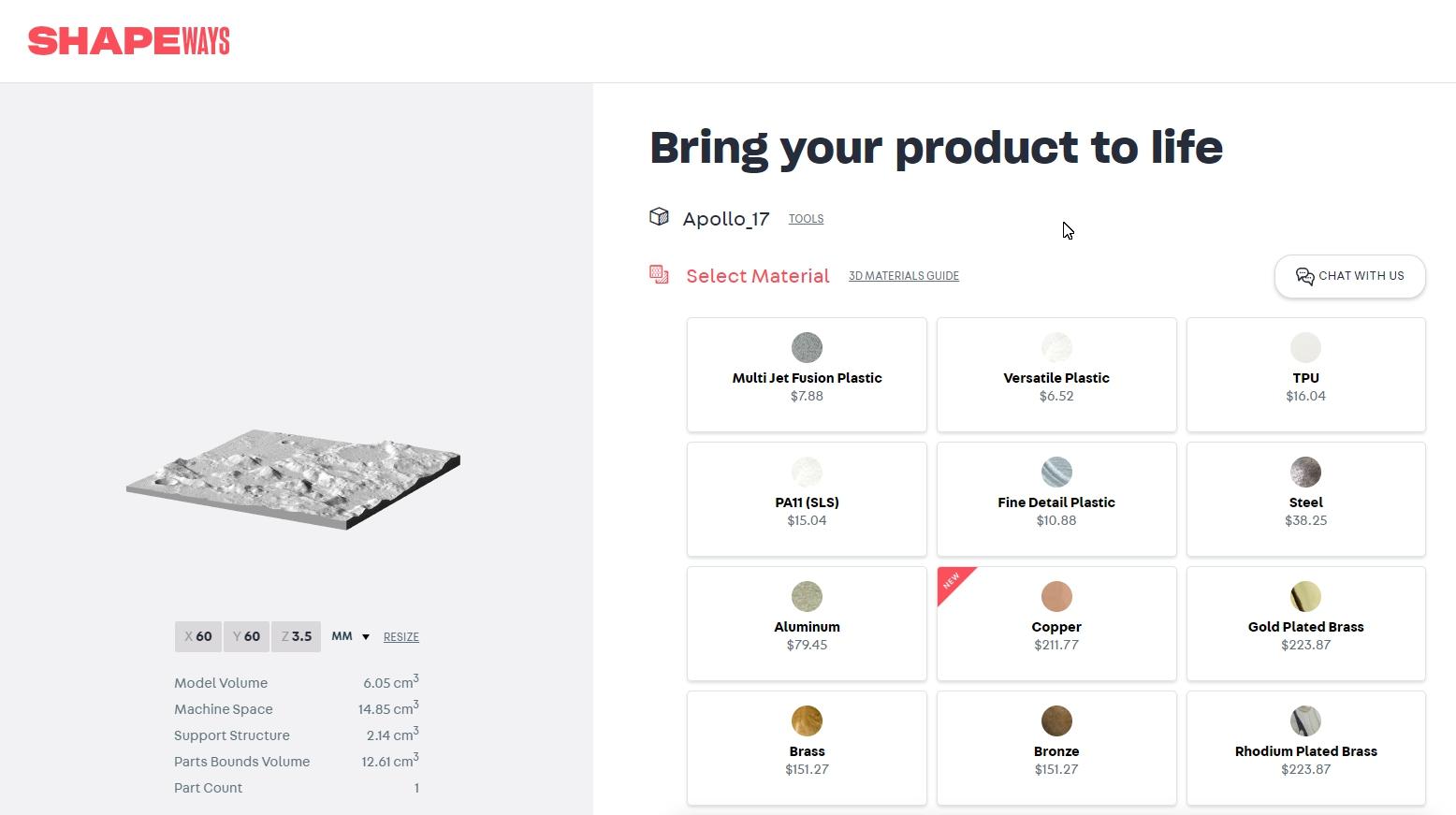Select the TPU material card

1305,375
